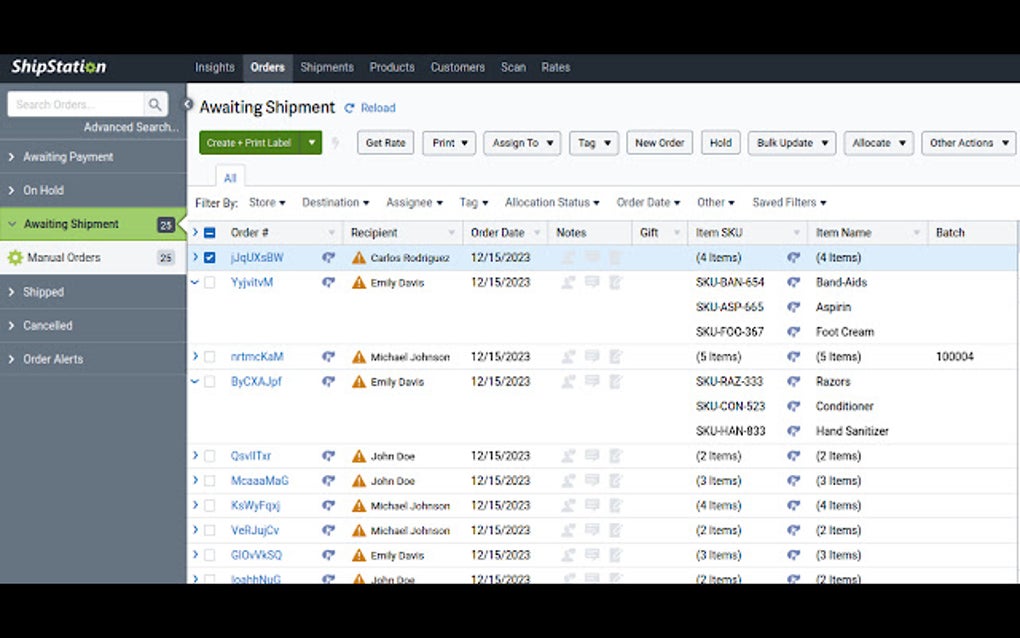This screenshot has width=1020, height=638.
Task: Click the Reload icon beside Awaiting Shipment
Action: click(347, 107)
